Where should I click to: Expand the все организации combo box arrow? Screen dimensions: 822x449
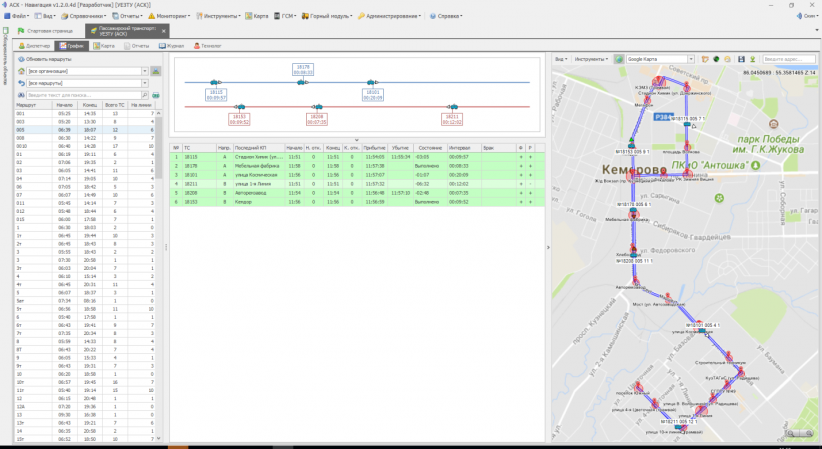(x=145, y=71)
